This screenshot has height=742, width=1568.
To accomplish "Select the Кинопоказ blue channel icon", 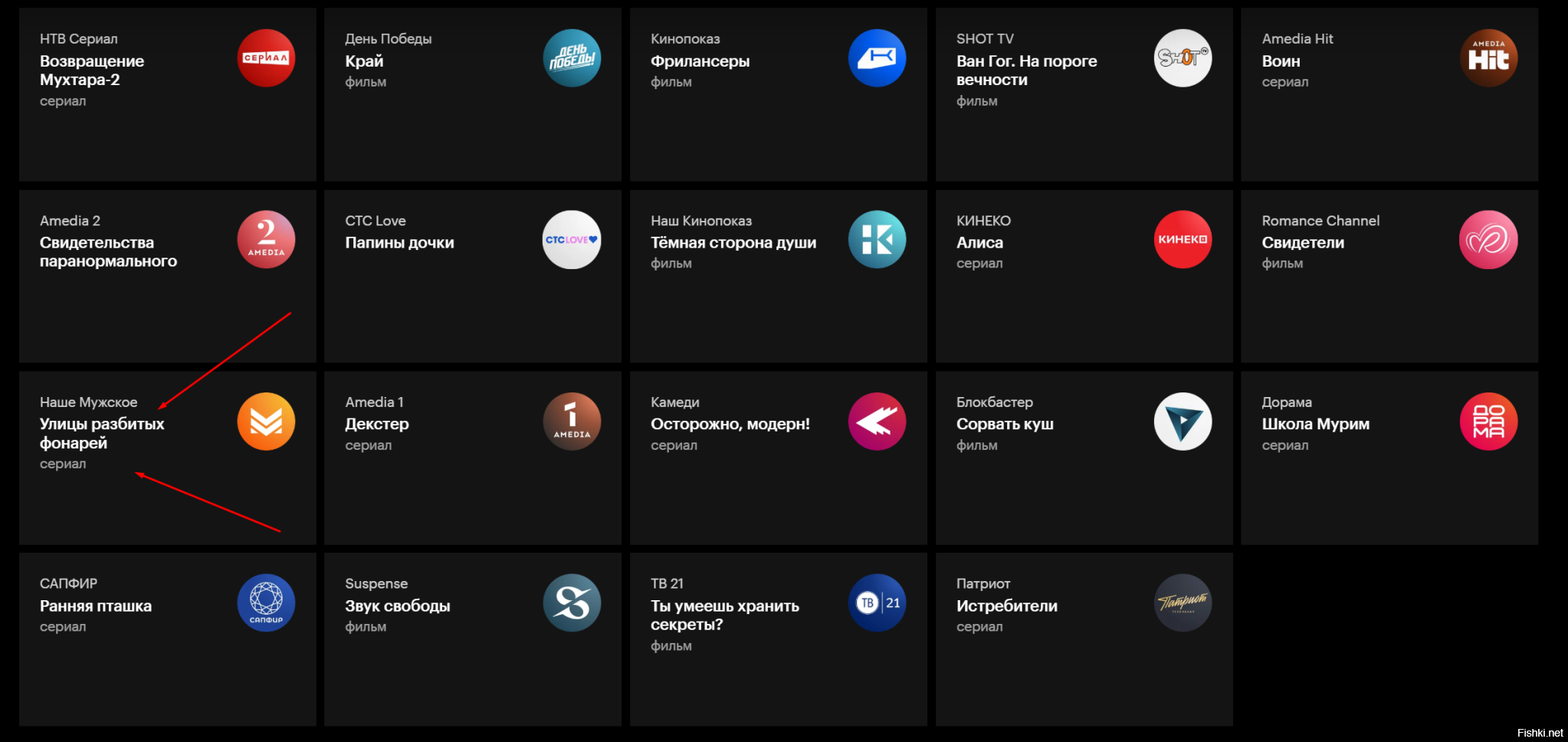I will [877, 58].
